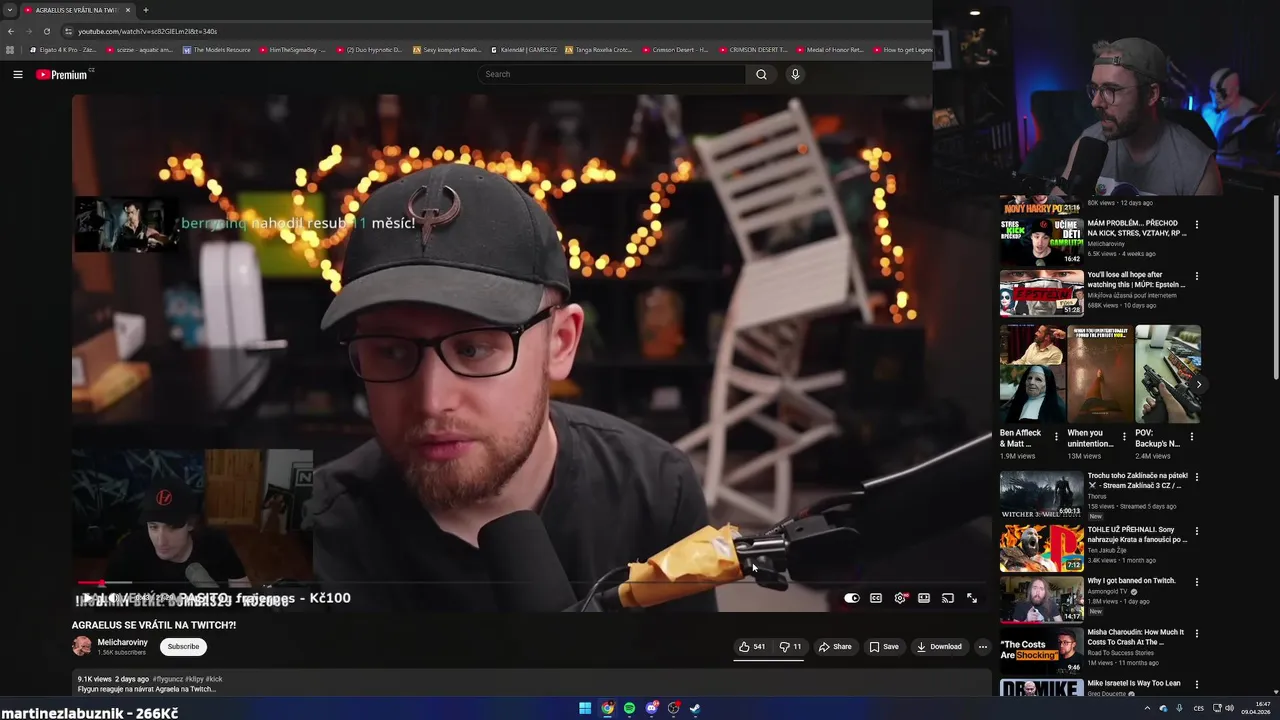
Task: Open Kalendář GAMES.CZ bookmark
Action: 524,49
